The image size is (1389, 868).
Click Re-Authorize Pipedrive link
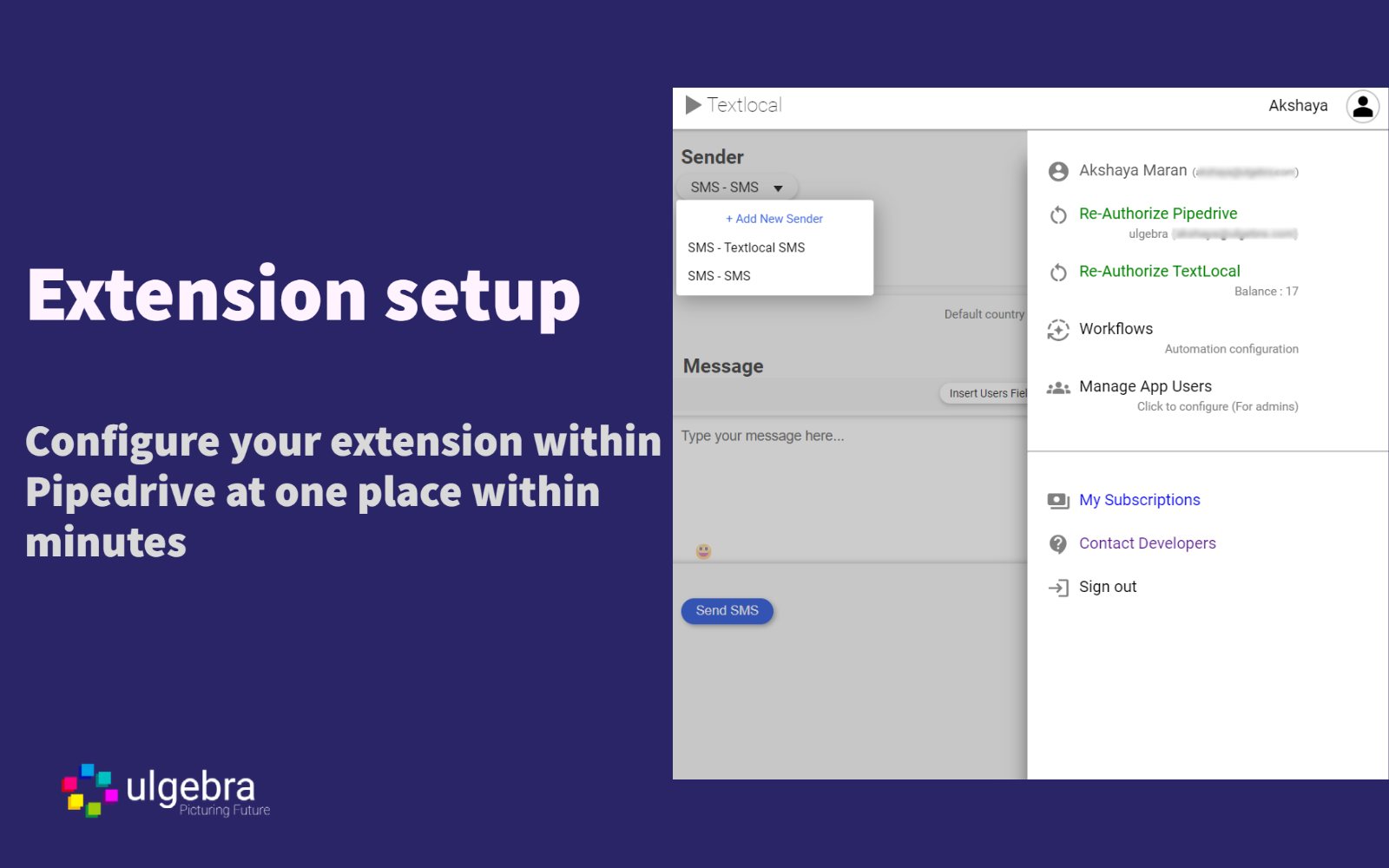pyautogui.click(x=1158, y=214)
